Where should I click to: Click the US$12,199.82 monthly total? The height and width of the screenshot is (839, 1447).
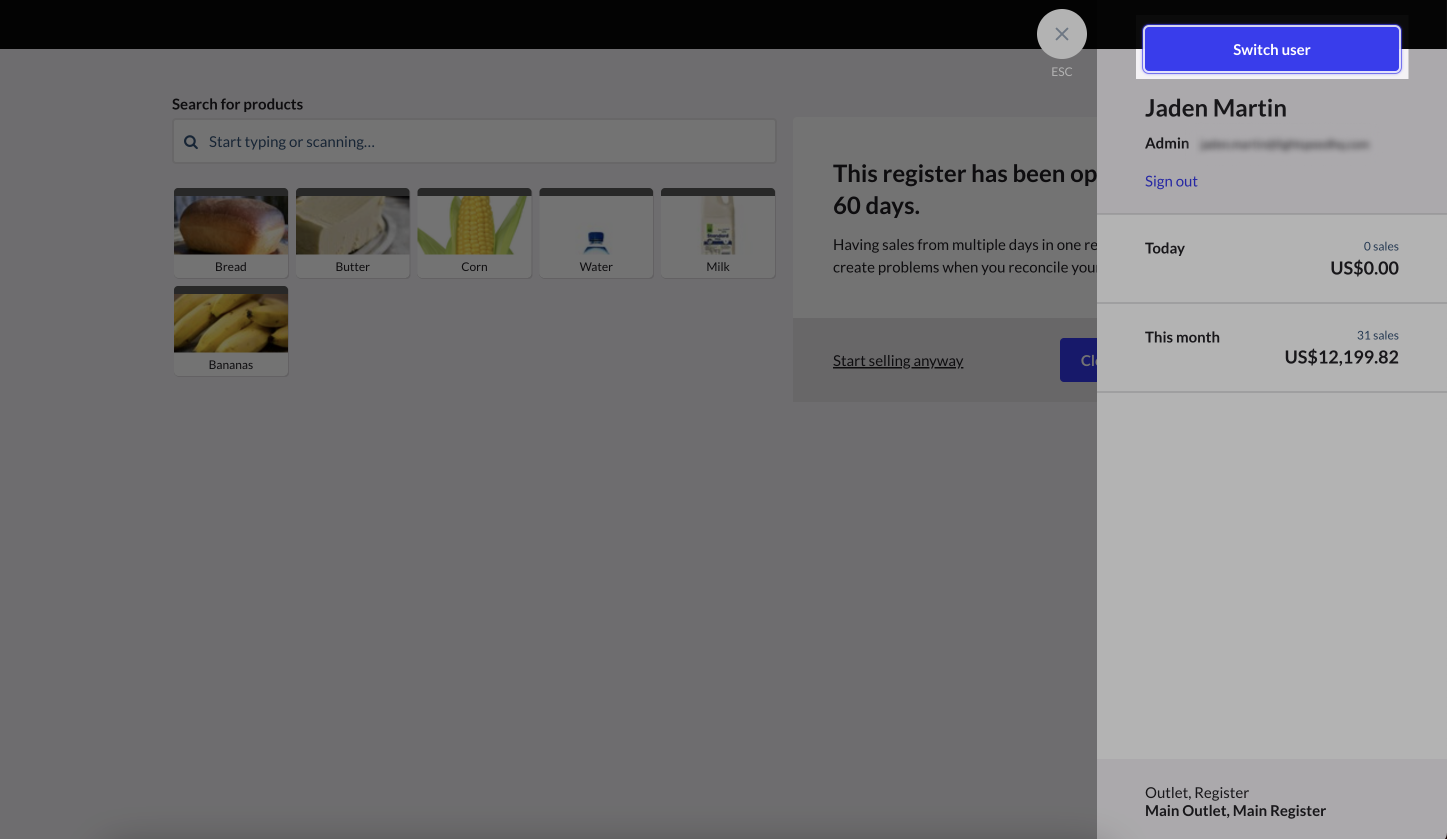[x=1341, y=357]
